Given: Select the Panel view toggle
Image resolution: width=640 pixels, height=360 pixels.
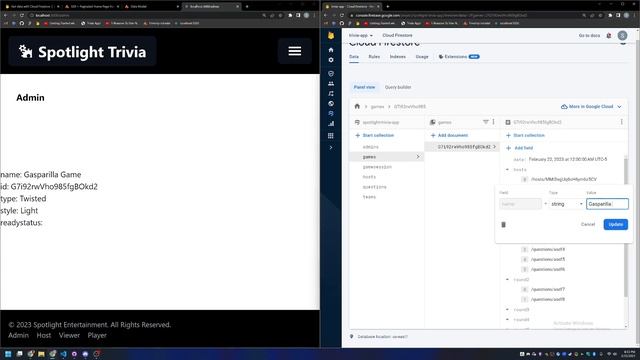Looking at the screenshot, I should coord(364,87).
